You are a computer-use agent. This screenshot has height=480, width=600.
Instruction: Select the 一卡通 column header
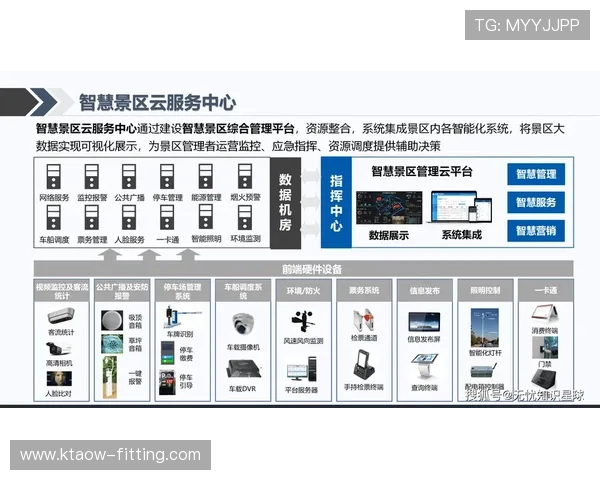coord(546,291)
